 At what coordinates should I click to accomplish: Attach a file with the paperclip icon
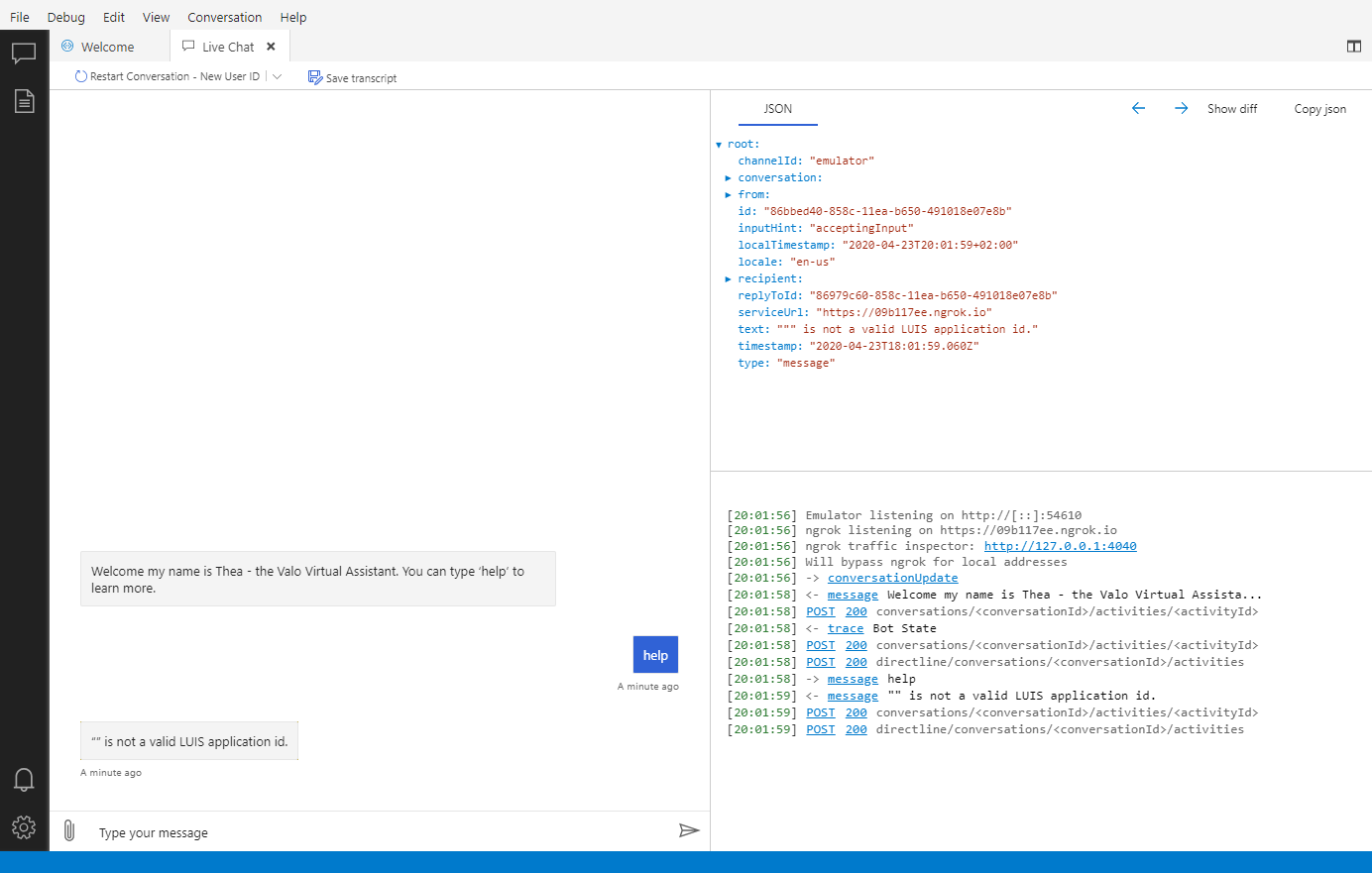click(x=68, y=831)
